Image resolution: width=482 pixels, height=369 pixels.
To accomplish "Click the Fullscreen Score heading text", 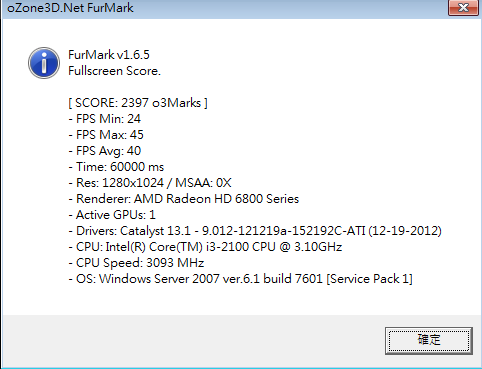I will 114,71.
